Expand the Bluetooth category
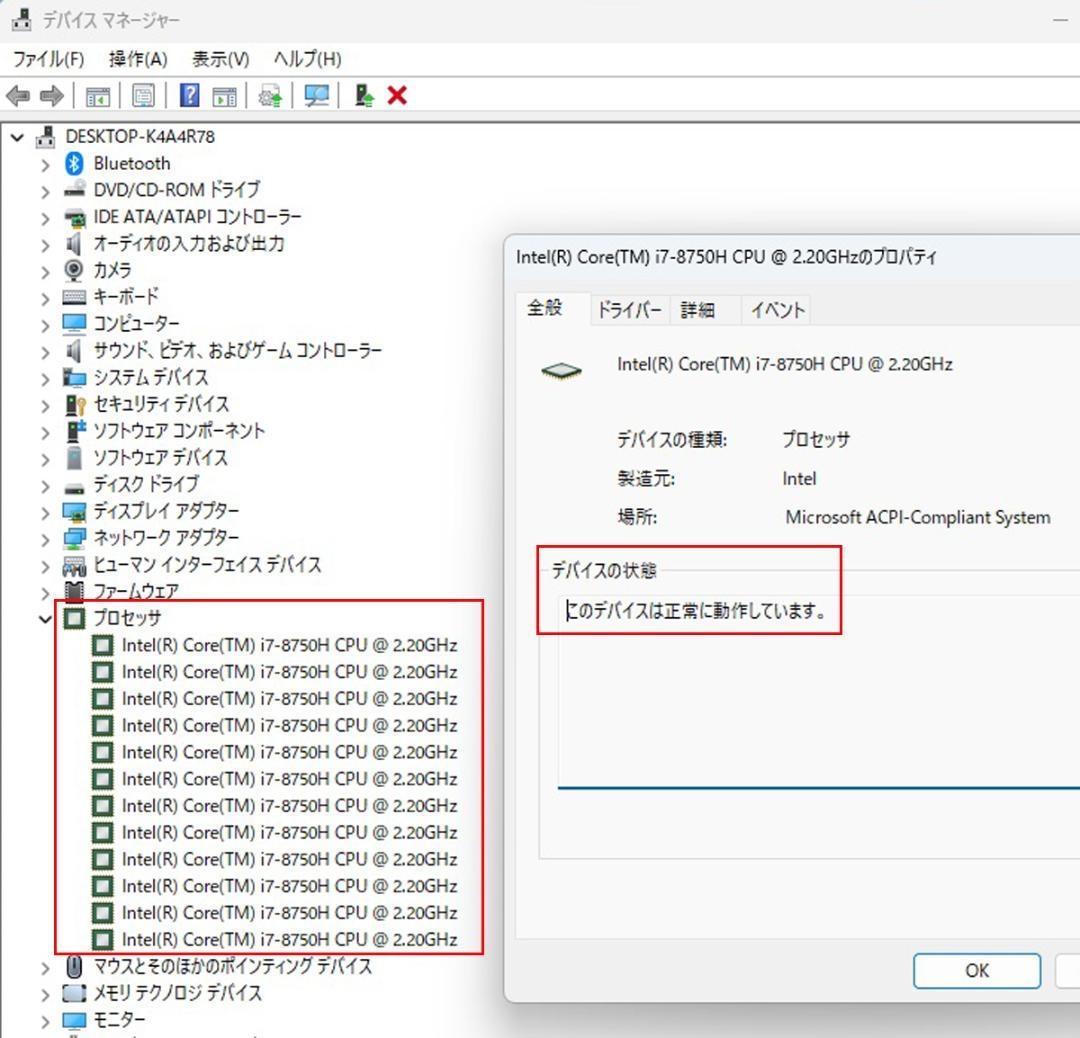Screen dimensions: 1080x1038 pyautogui.click(x=45, y=163)
